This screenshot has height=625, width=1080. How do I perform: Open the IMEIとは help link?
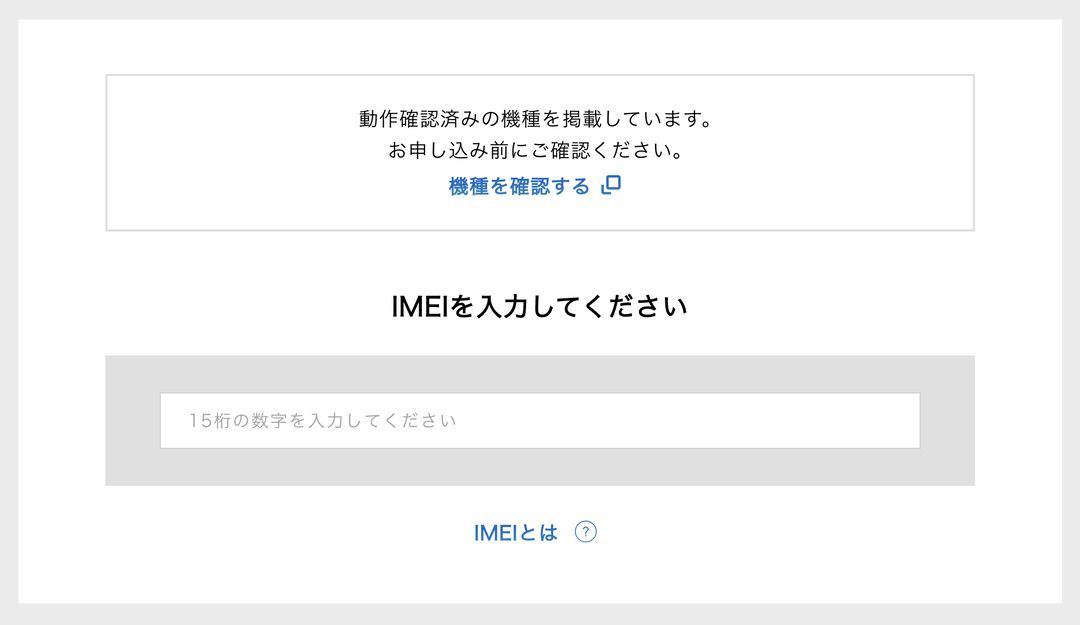tap(515, 533)
